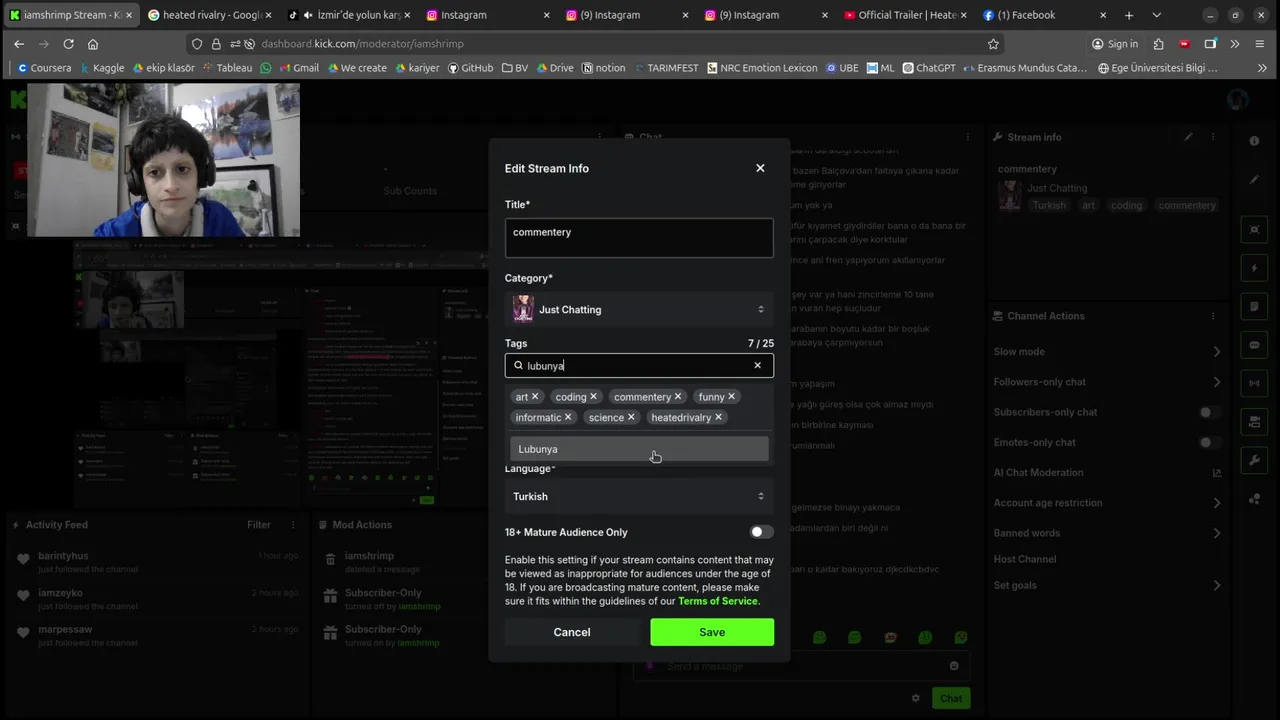Image resolution: width=1280 pixels, height=720 pixels.
Task: Open the Terms of Service link
Action: click(718, 601)
